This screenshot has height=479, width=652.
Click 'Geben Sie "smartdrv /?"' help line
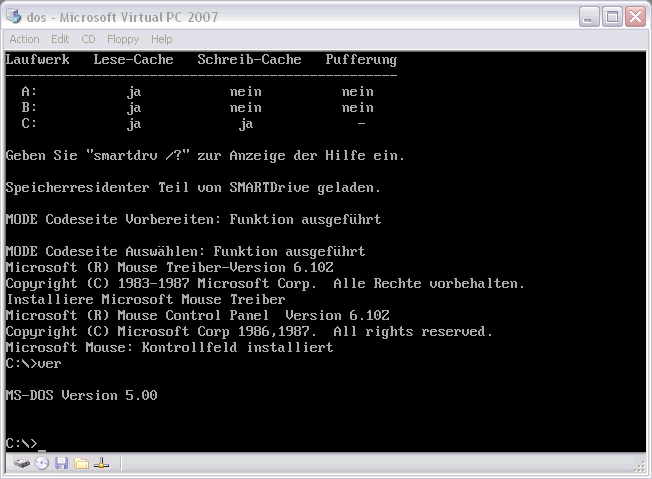click(205, 156)
